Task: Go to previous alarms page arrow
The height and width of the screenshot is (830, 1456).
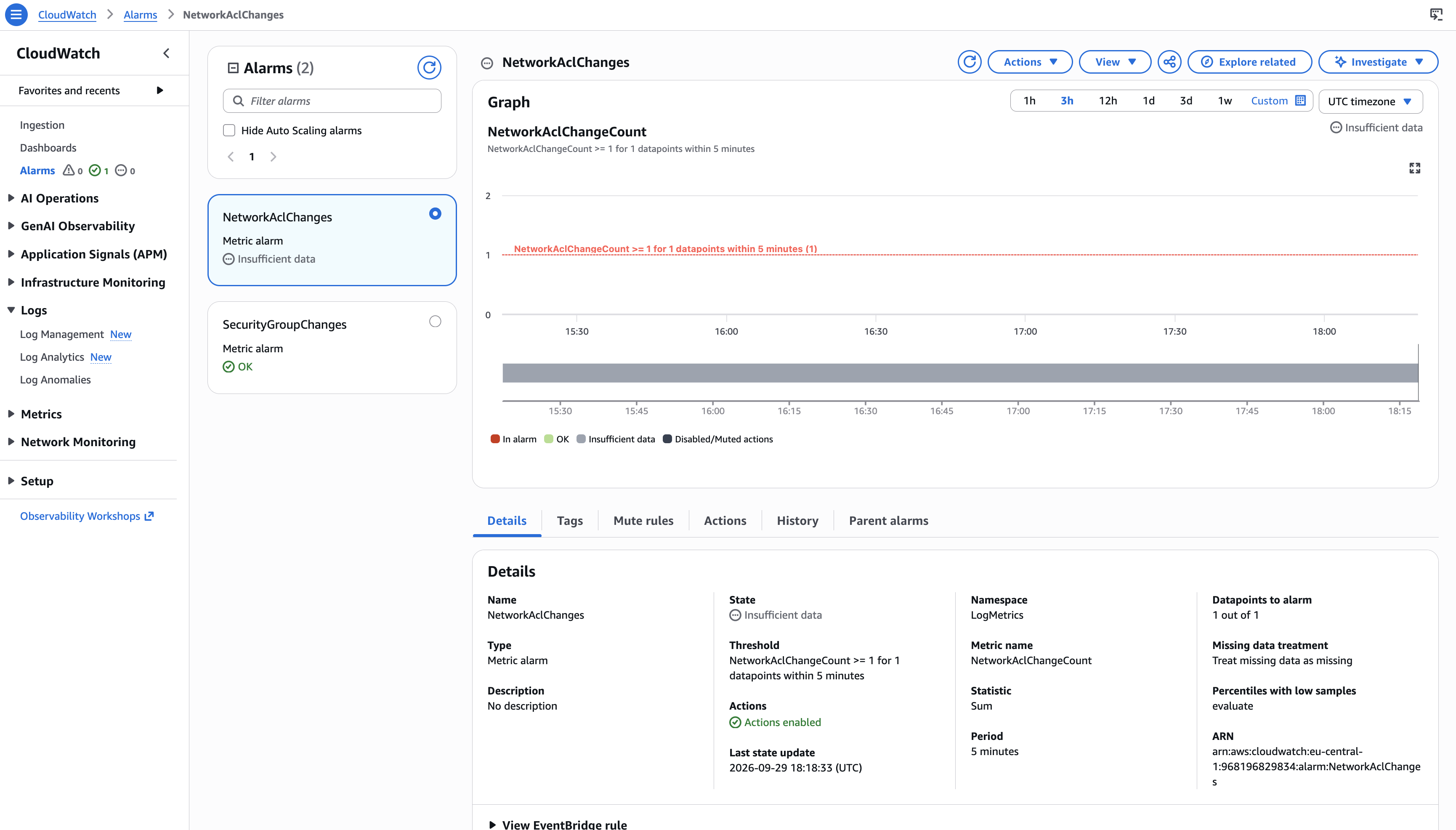Action: 231,157
